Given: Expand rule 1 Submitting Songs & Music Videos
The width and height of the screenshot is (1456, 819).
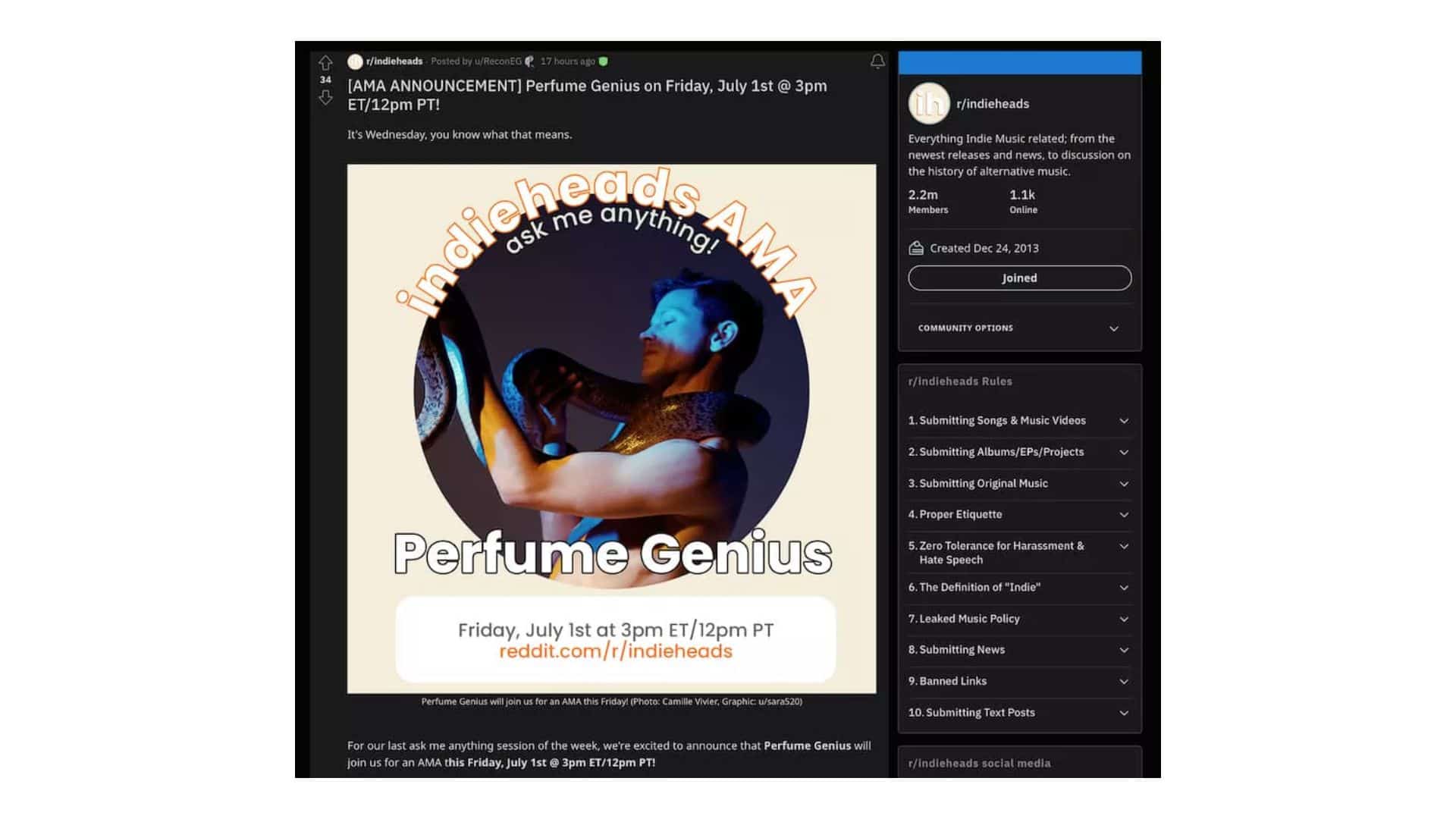Looking at the screenshot, I should point(1020,421).
